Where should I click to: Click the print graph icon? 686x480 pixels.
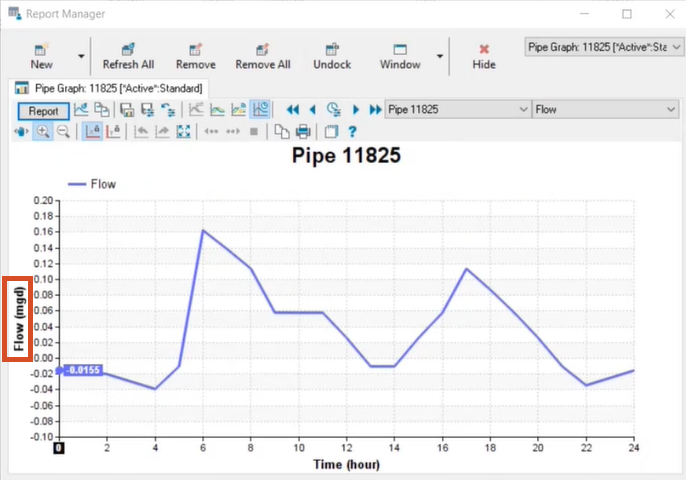tap(303, 131)
